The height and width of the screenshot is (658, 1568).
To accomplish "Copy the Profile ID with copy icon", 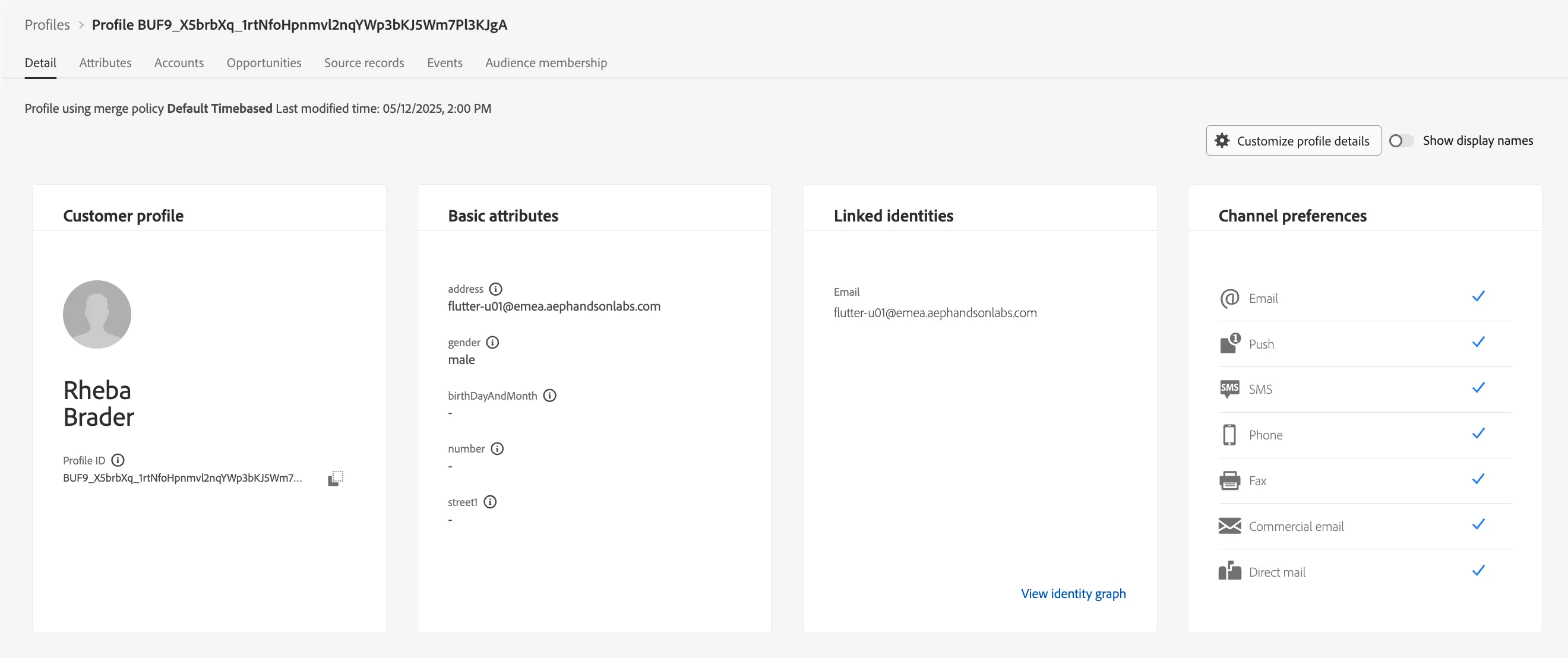I will (336, 479).
